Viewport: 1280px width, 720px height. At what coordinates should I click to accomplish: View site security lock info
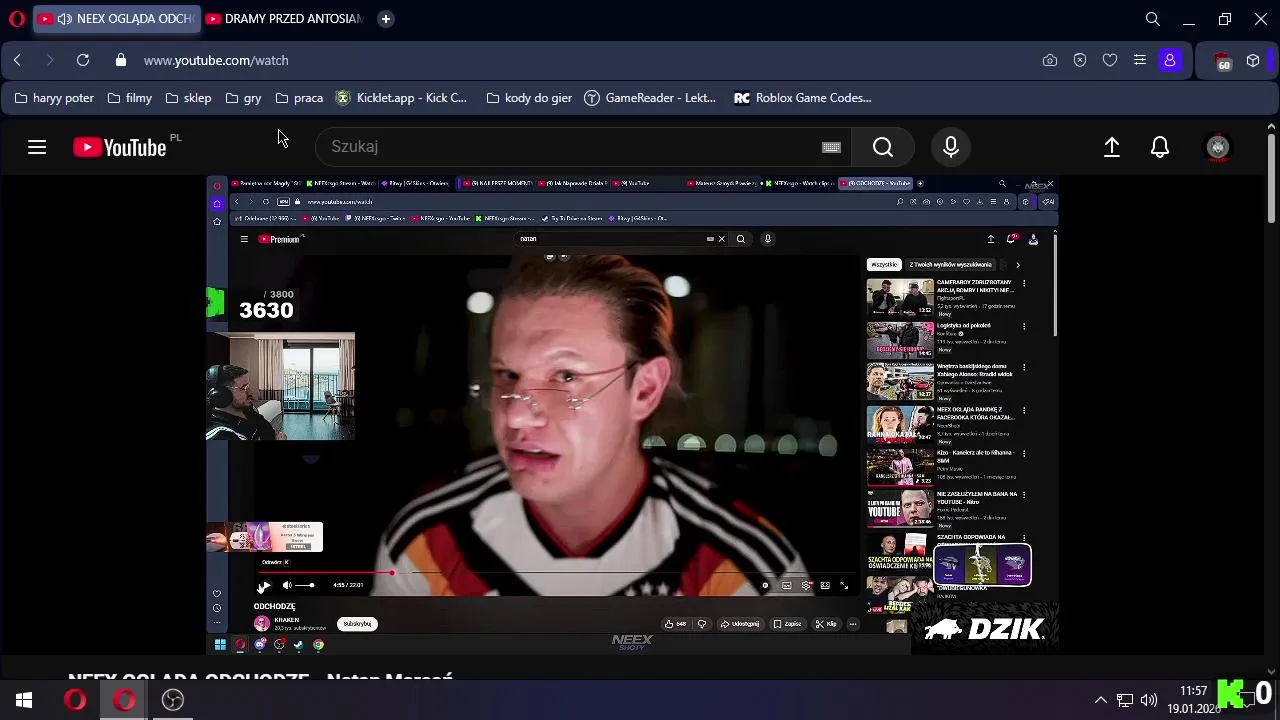[x=121, y=60]
